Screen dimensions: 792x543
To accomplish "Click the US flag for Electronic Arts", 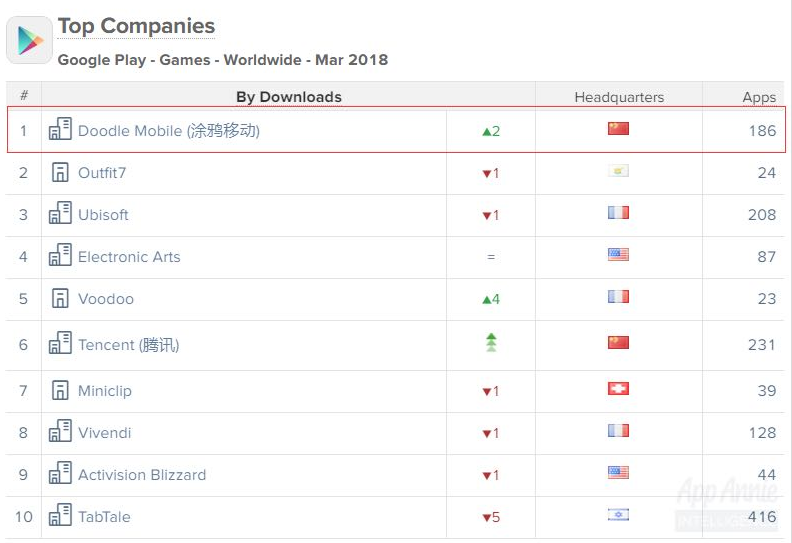I will tap(618, 255).
